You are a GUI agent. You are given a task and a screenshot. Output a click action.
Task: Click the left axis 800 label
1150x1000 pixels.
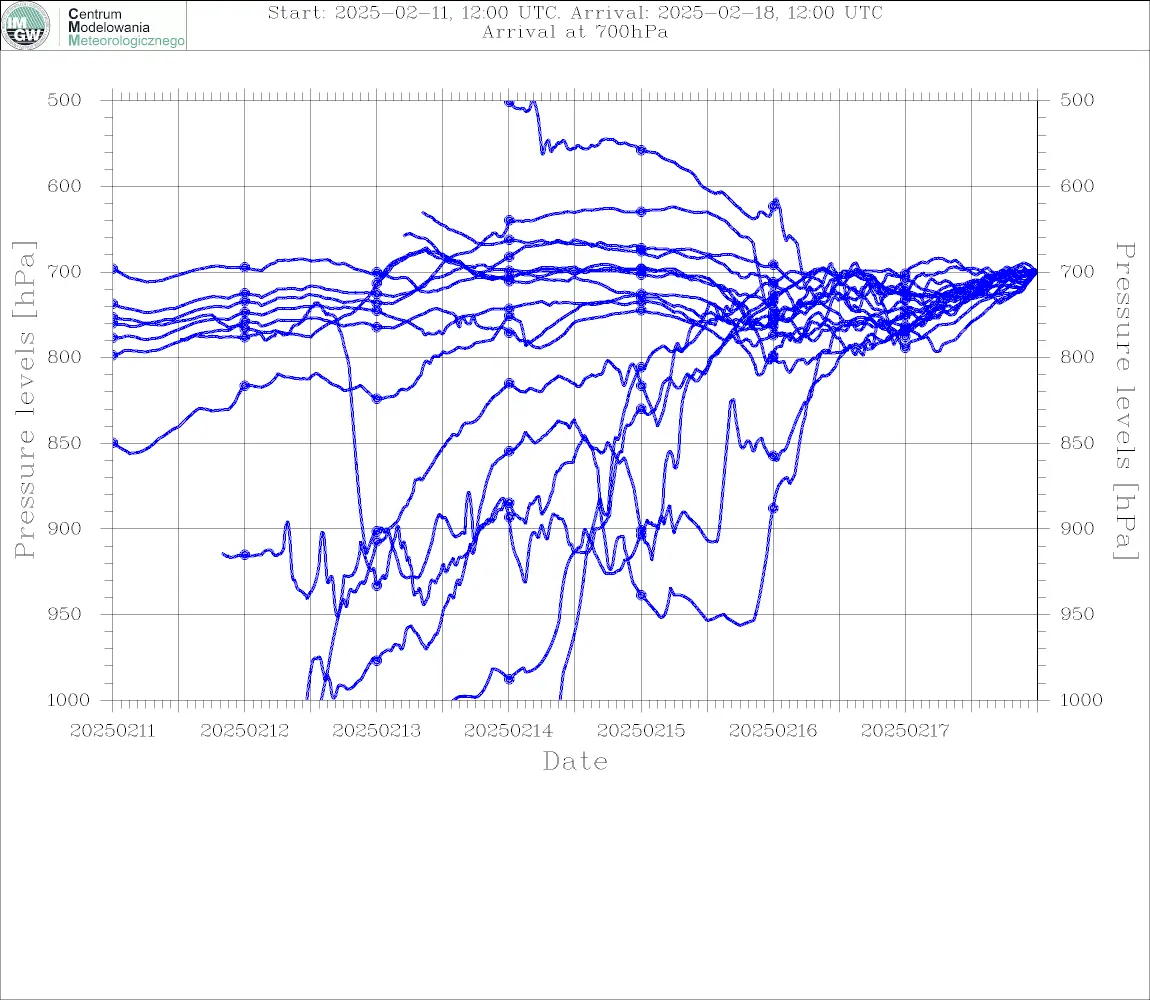pyautogui.click(x=65, y=357)
